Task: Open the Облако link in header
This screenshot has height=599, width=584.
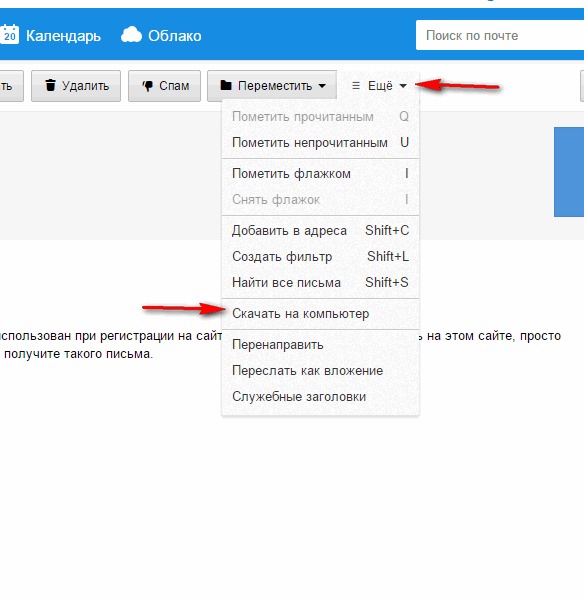Action: coord(175,36)
